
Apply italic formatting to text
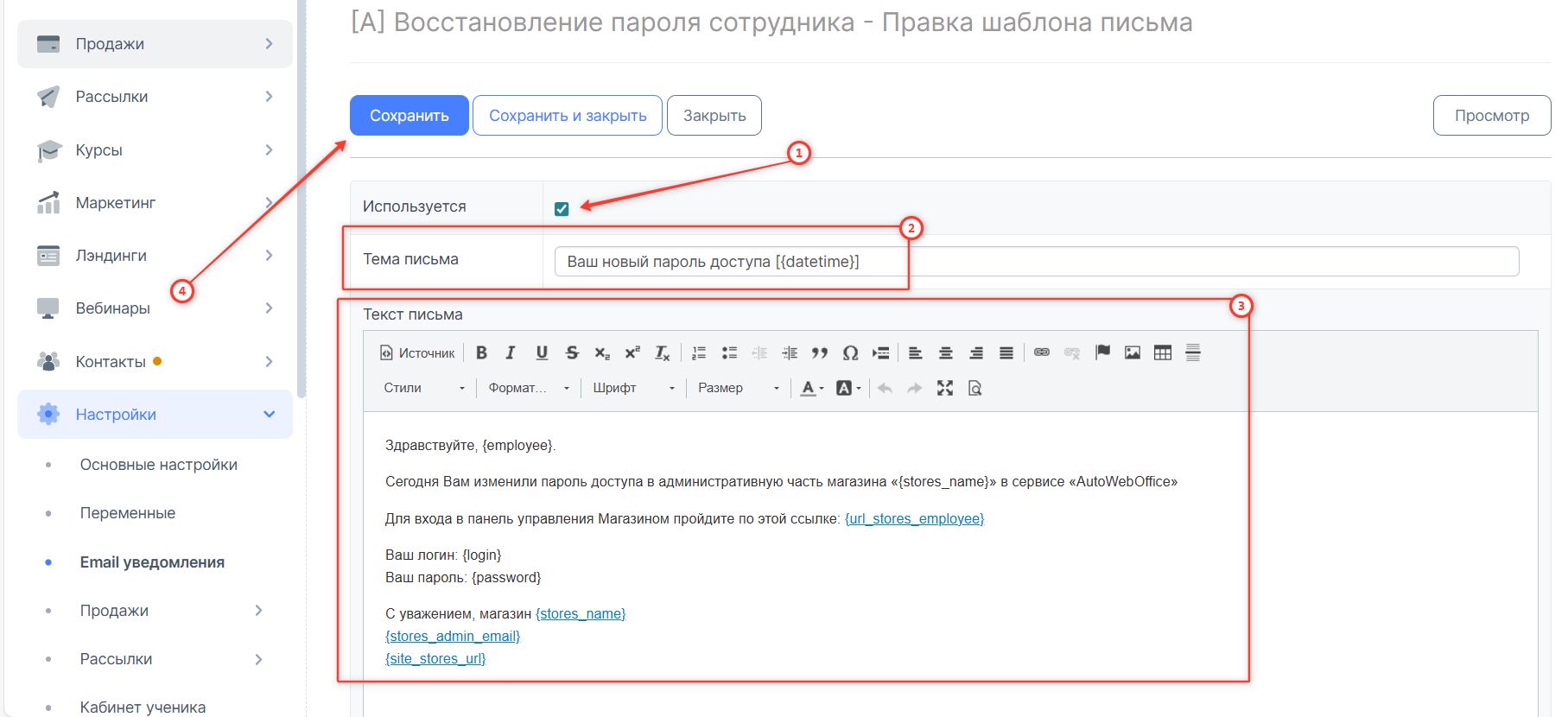[x=511, y=352]
